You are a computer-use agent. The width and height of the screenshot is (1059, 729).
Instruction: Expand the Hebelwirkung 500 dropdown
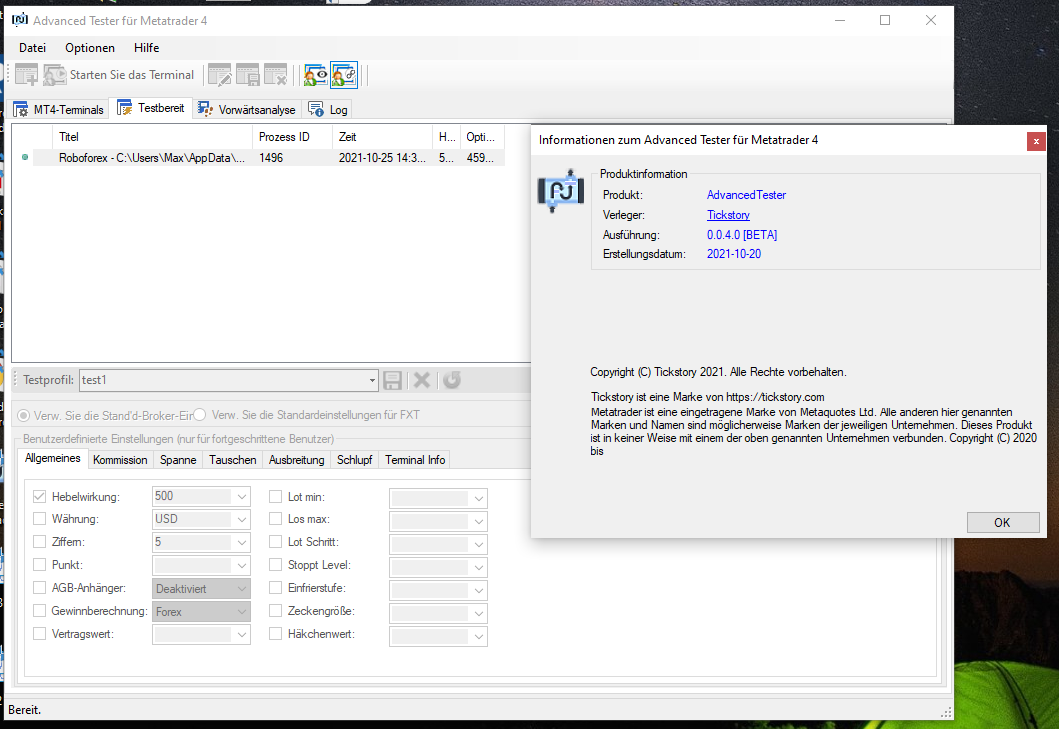[x=241, y=497]
